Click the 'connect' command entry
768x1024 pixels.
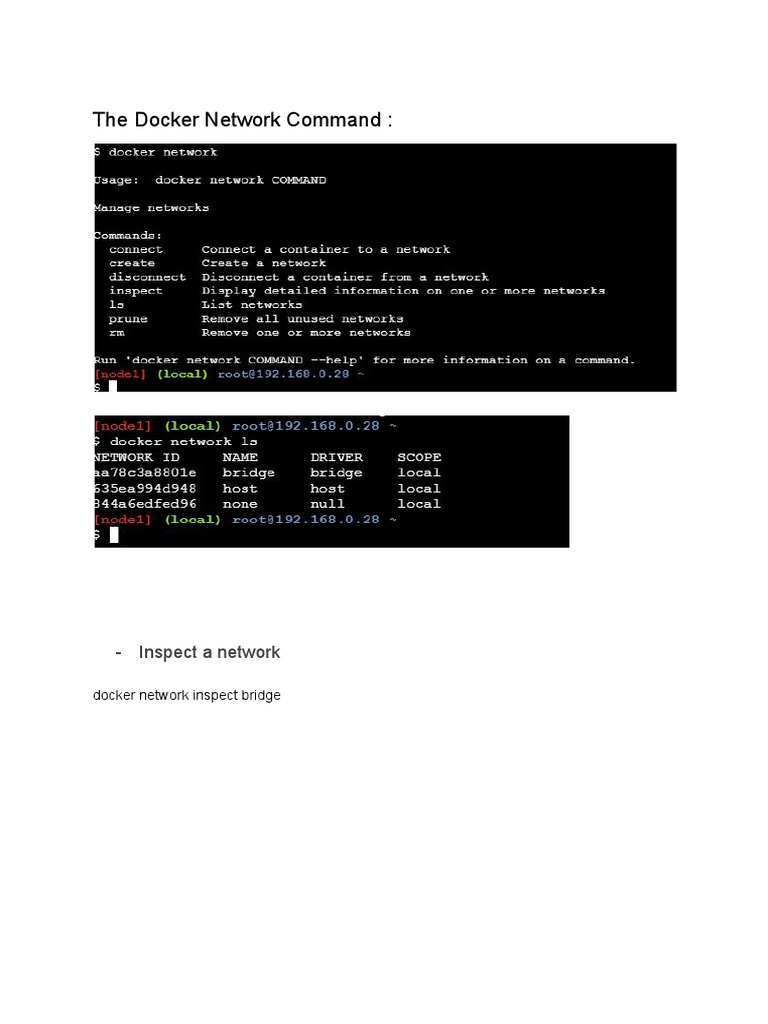tap(136, 249)
